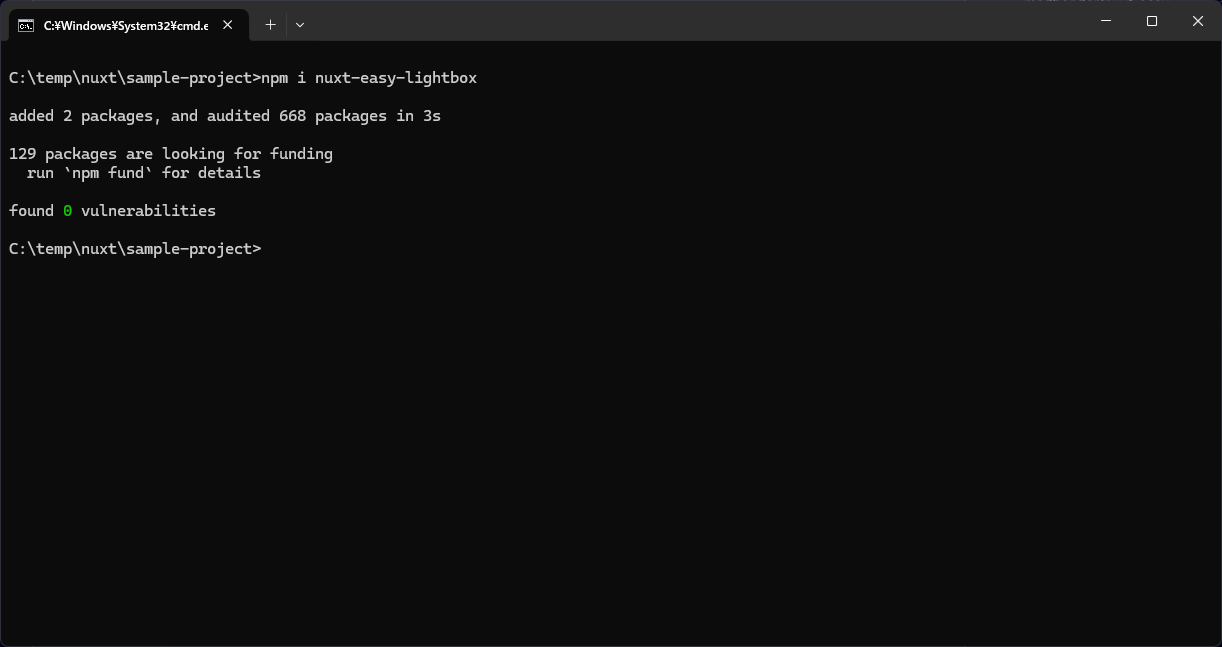Maximize the terminal window

[x=1152, y=21]
